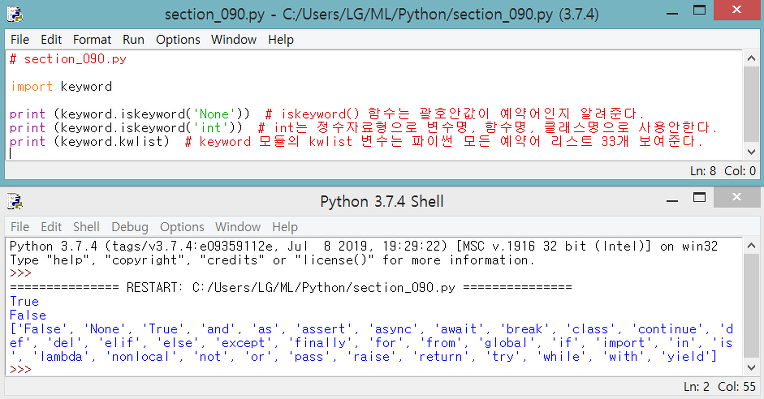Click the '# section_090.py' comment line
Viewport: 764px width, 399px height.
68,59
